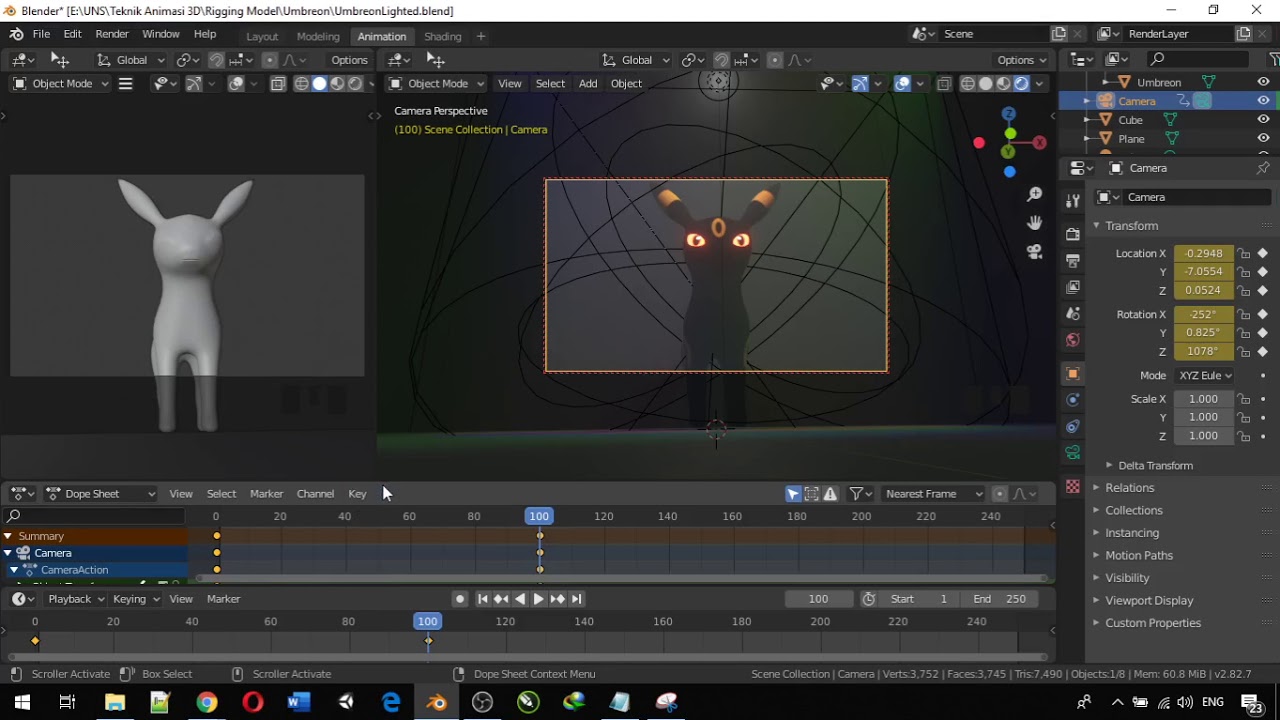Screen dimensions: 1280x720
Task: Click the Location Y value field
Action: [1203, 272]
